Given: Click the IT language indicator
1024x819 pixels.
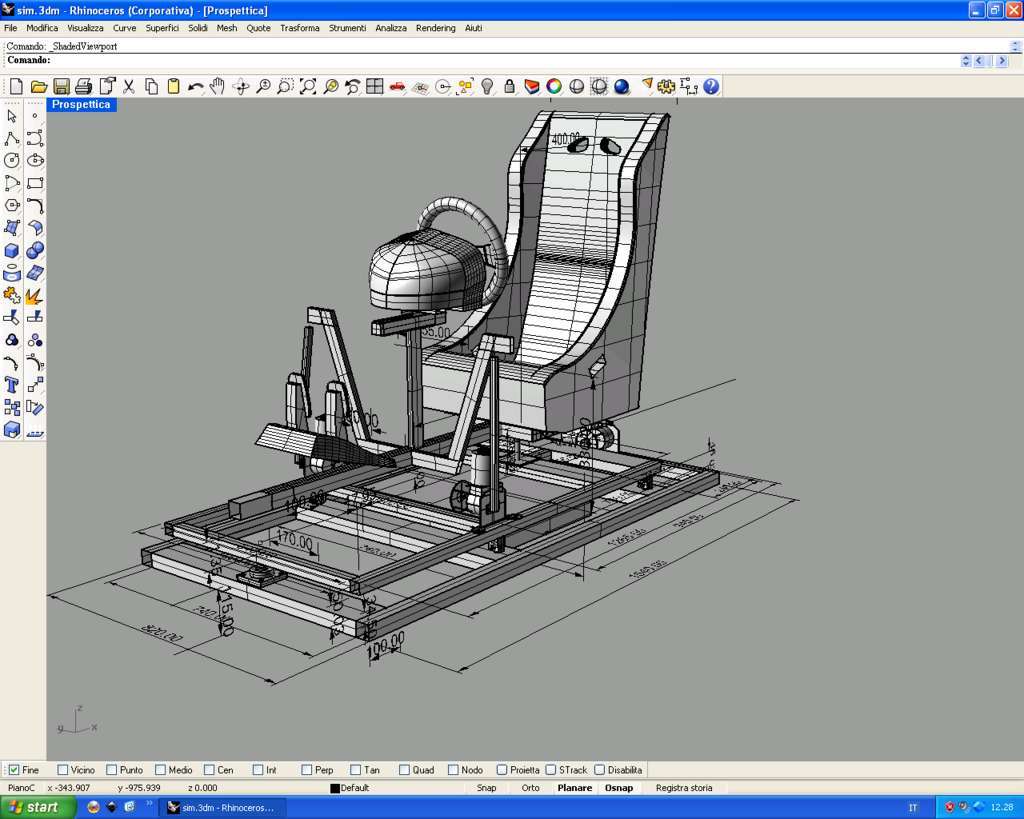Looking at the screenshot, I should [913, 808].
